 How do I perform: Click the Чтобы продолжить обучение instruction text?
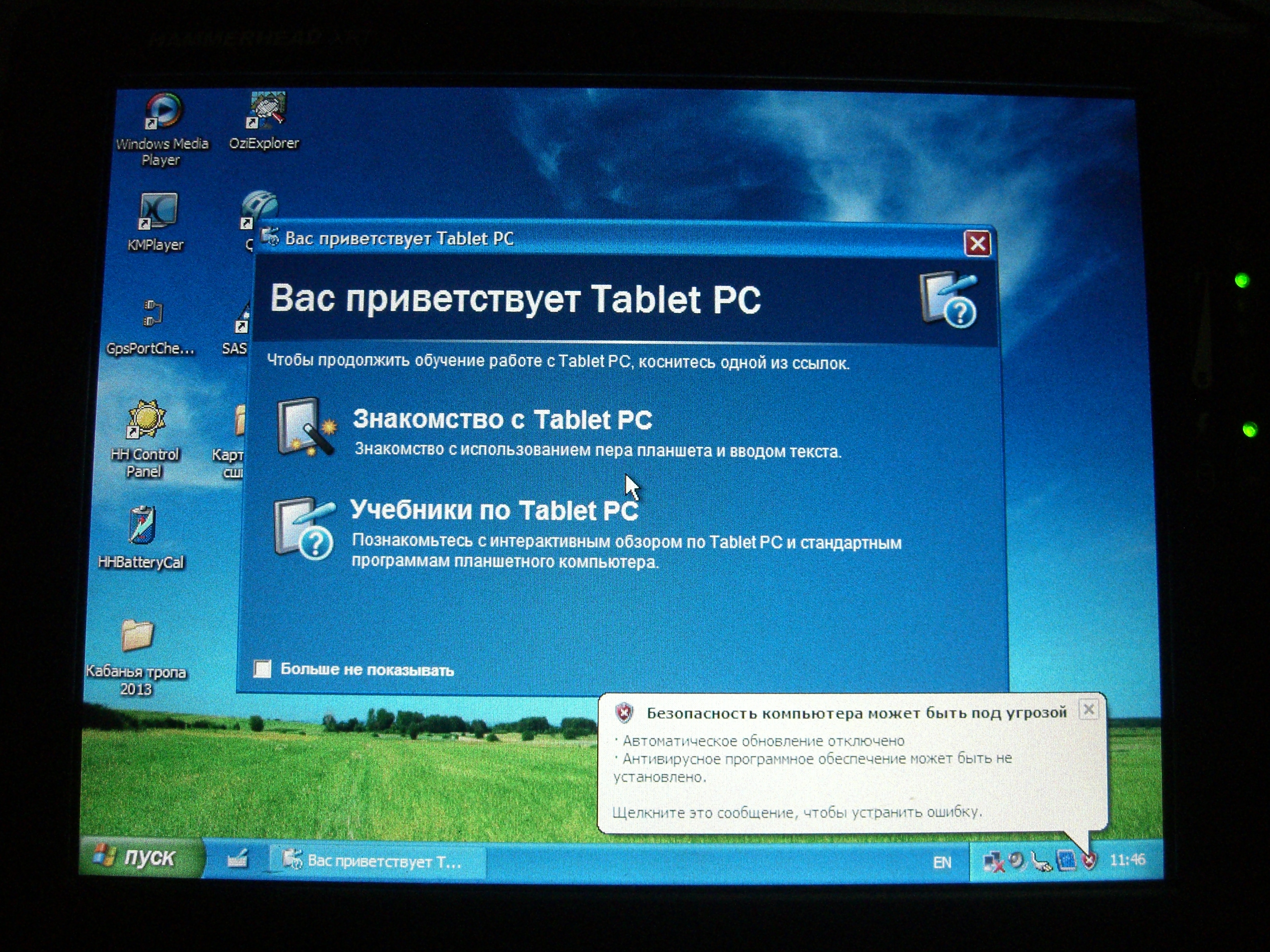click(558, 362)
